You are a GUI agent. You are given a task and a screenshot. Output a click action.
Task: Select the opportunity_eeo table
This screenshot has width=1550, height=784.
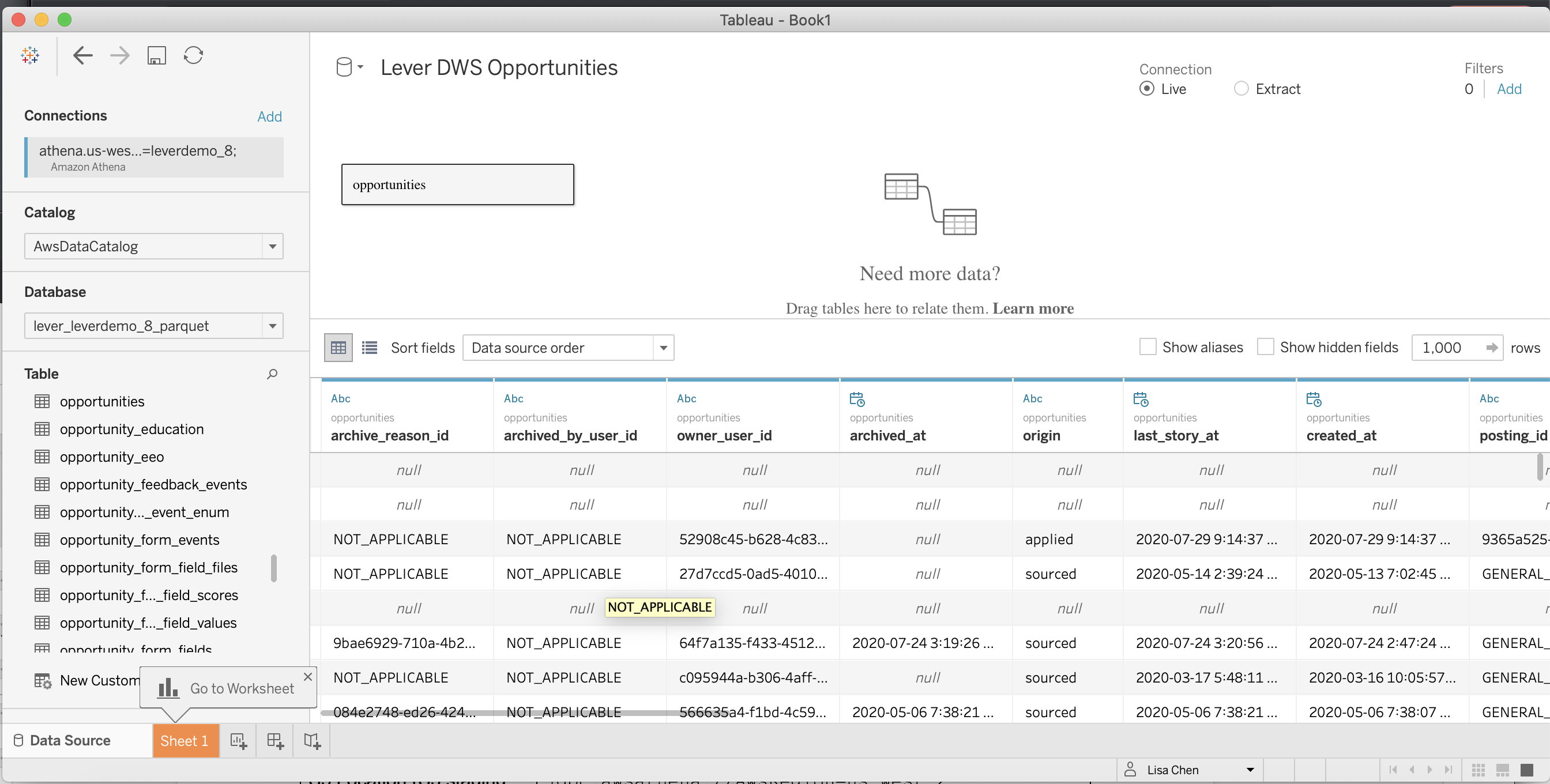point(112,457)
